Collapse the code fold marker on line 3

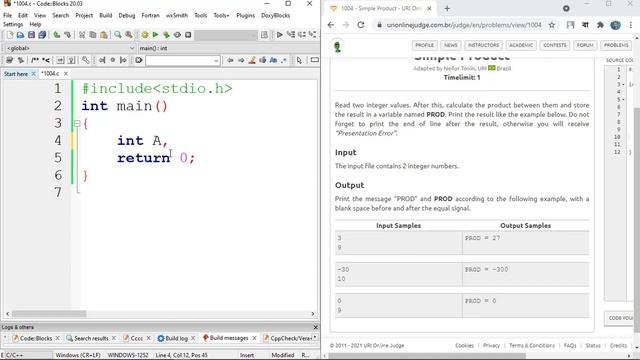[77, 123]
